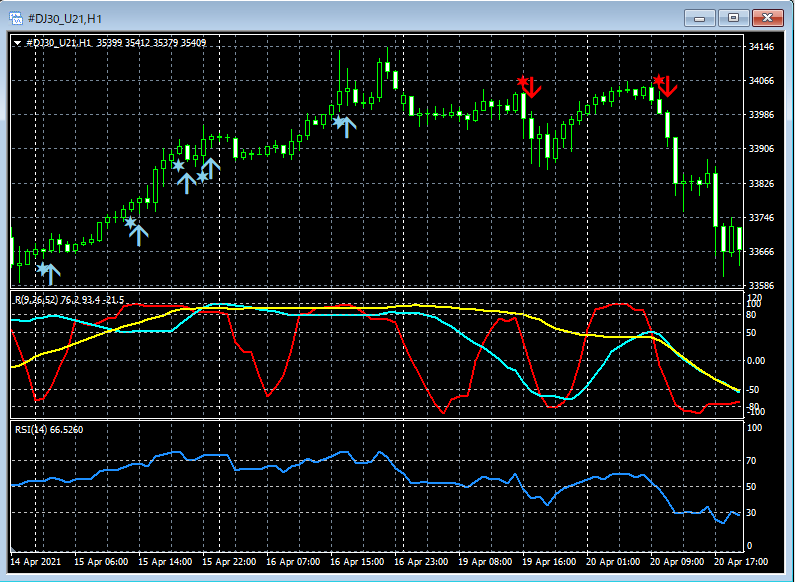
Task: Click the 34146 price scale label
Action: click(x=762, y=47)
